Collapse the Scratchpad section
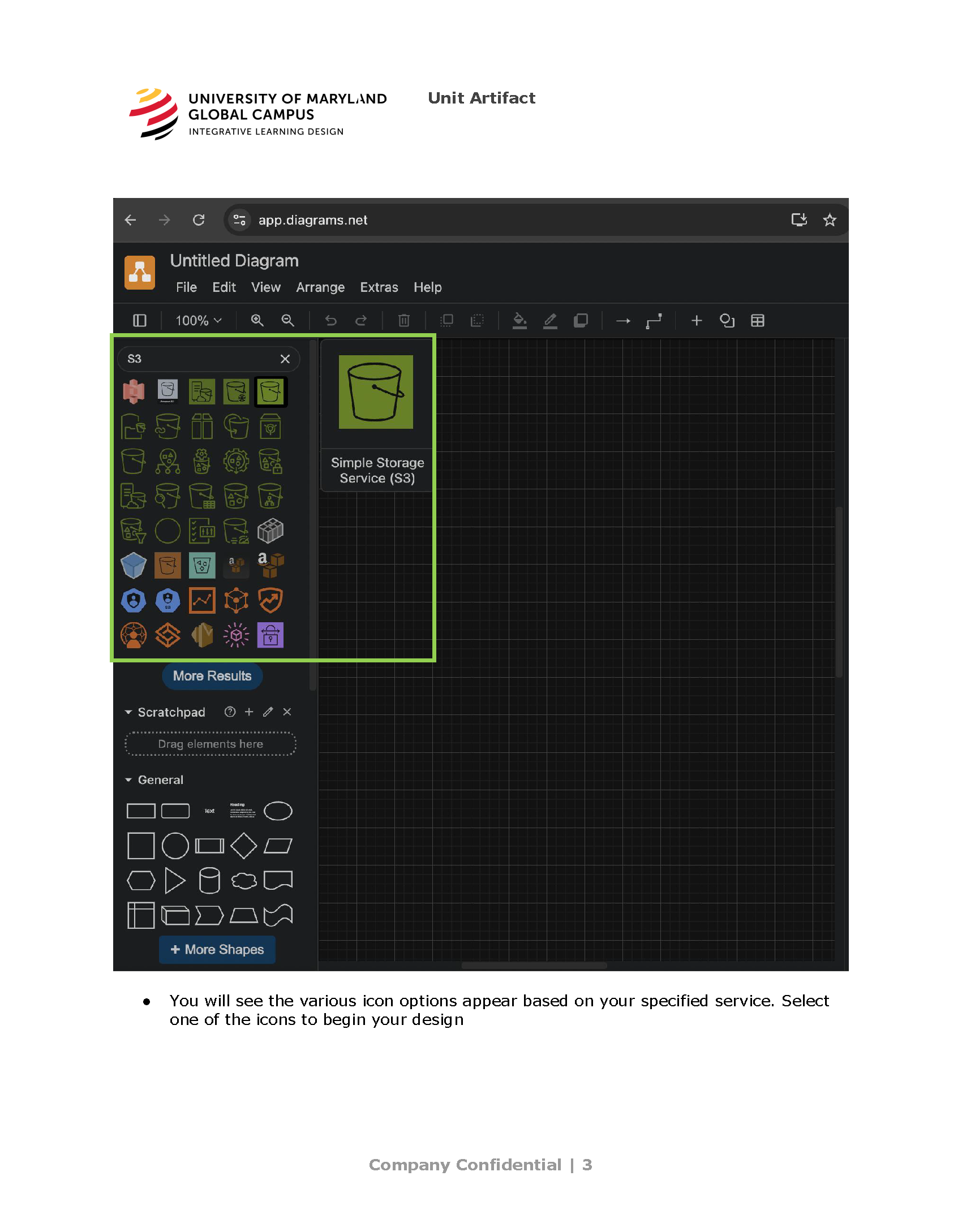 (x=128, y=712)
